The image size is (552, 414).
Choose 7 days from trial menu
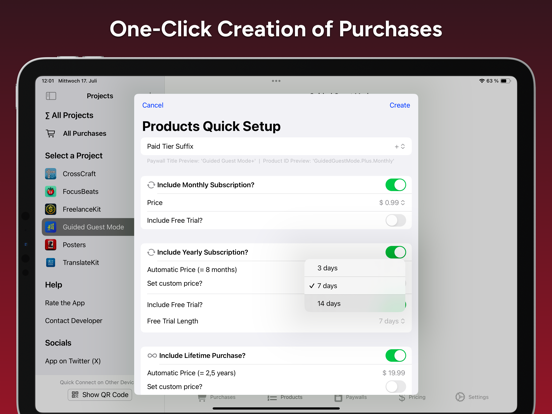[355, 286]
